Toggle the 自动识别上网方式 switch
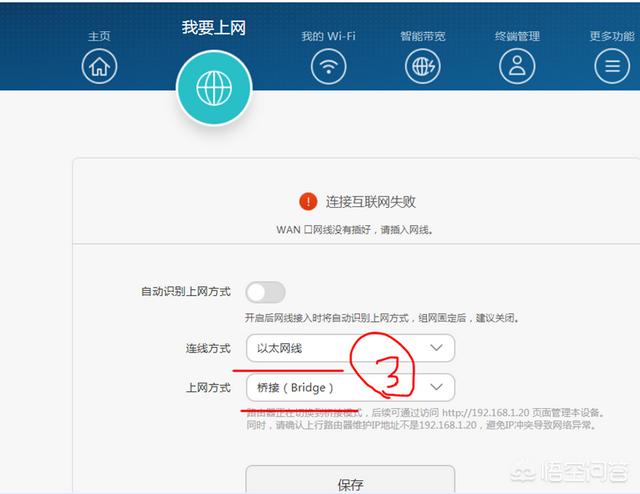Viewport: 640px width, 494px height. point(265,292)
